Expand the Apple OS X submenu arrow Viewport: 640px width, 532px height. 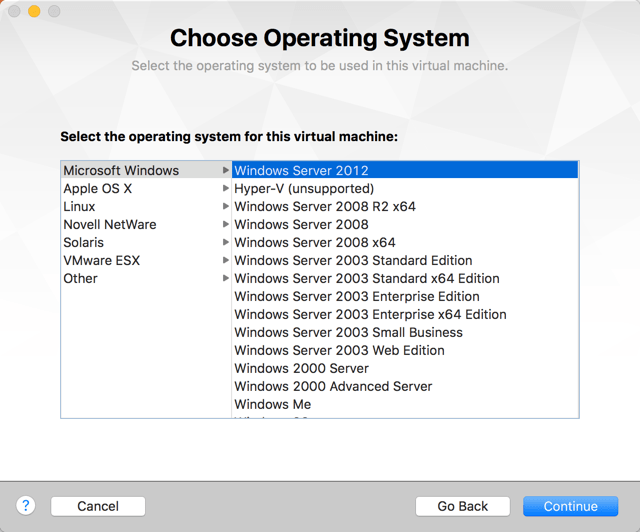[226, 189]
